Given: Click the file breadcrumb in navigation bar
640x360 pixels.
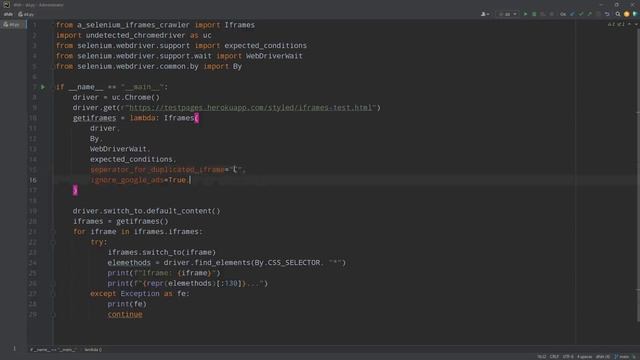Looking at the screenshot, I should tap(26, 14).
